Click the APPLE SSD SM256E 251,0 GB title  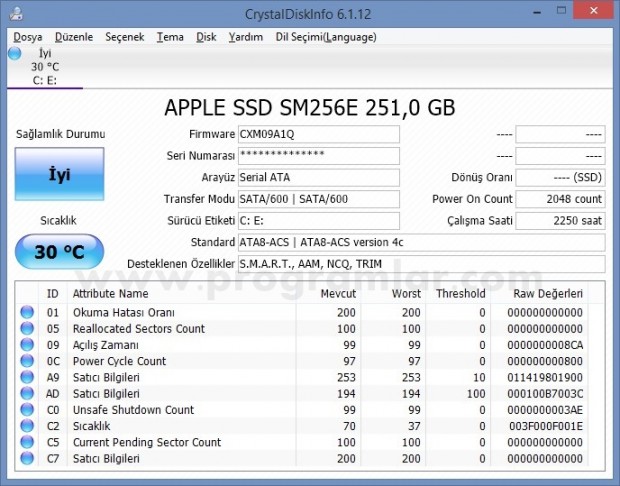click(x=310, y=108)
